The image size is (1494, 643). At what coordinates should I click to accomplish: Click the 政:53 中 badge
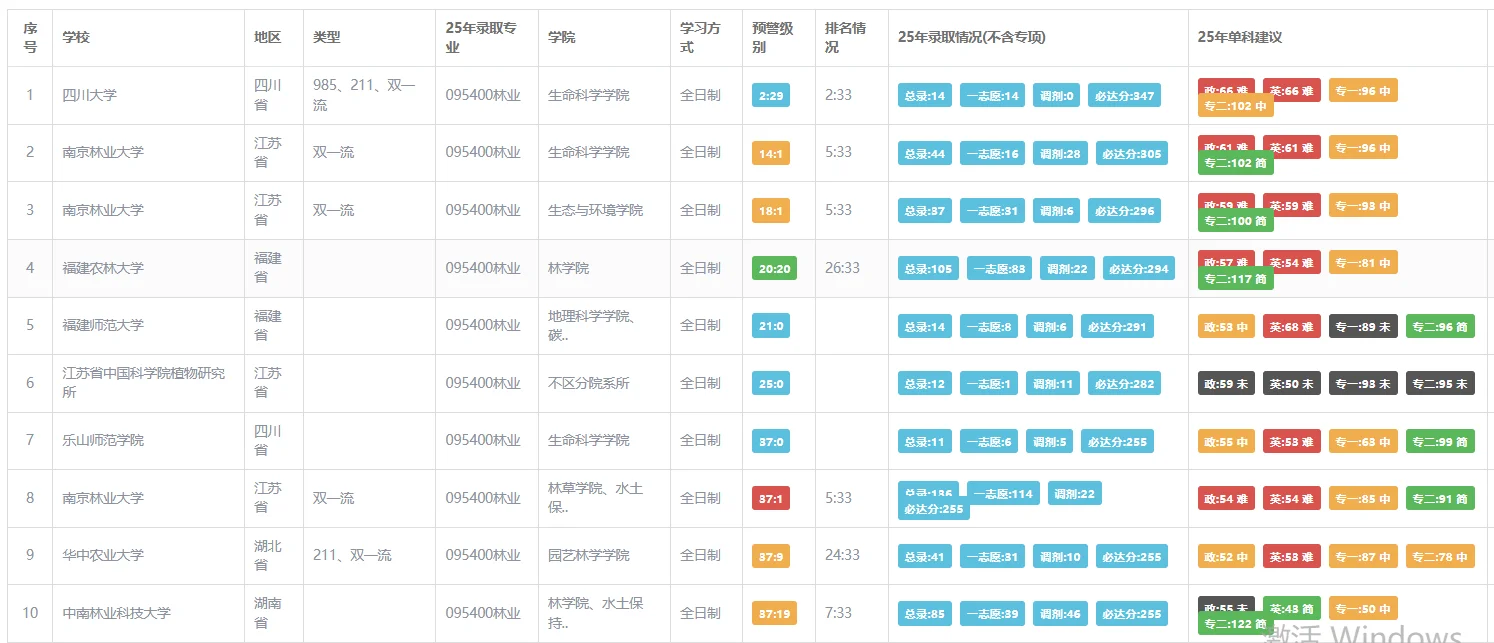coord(1226,327)
